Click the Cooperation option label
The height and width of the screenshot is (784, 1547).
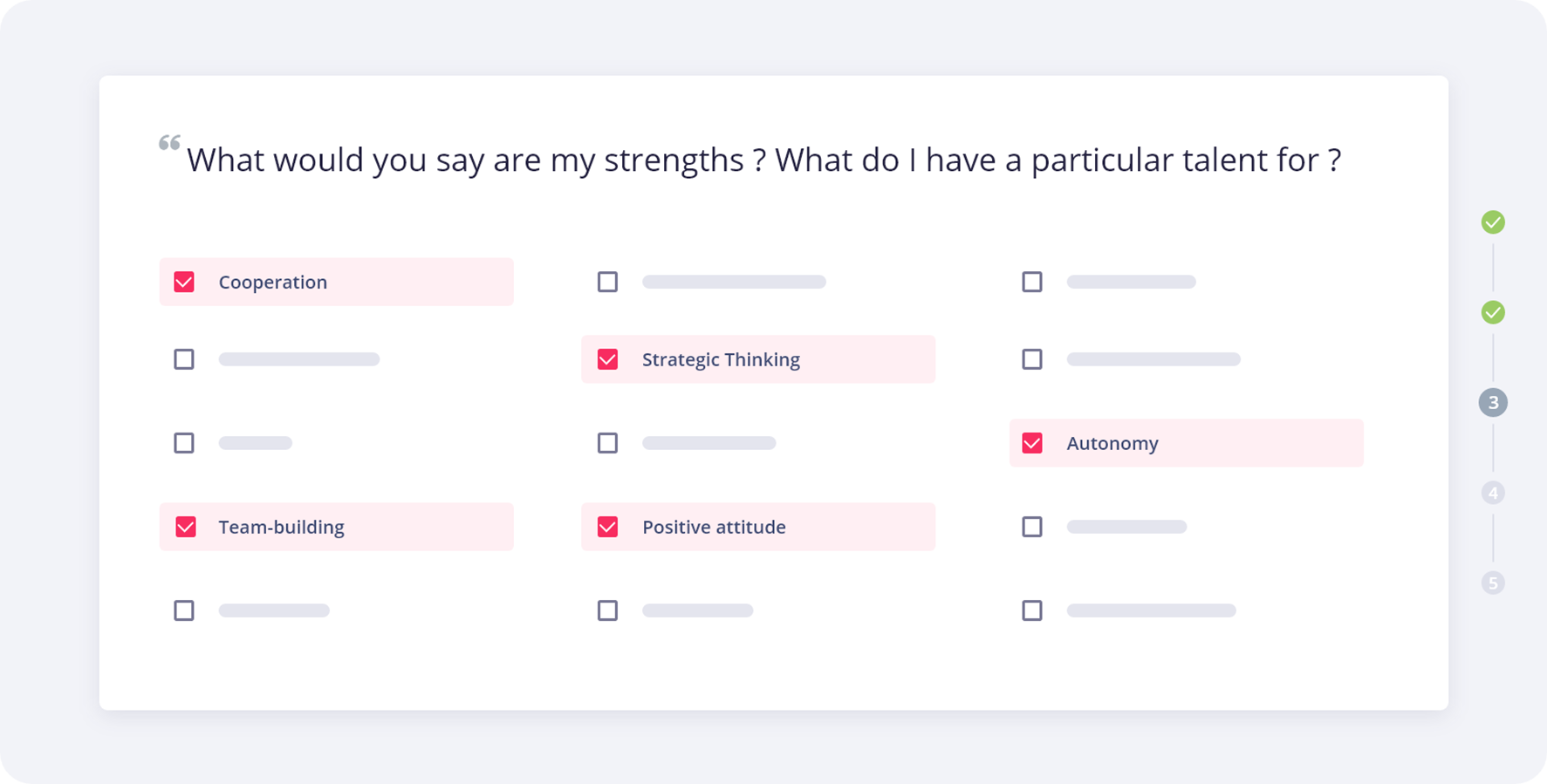(272, 282)
